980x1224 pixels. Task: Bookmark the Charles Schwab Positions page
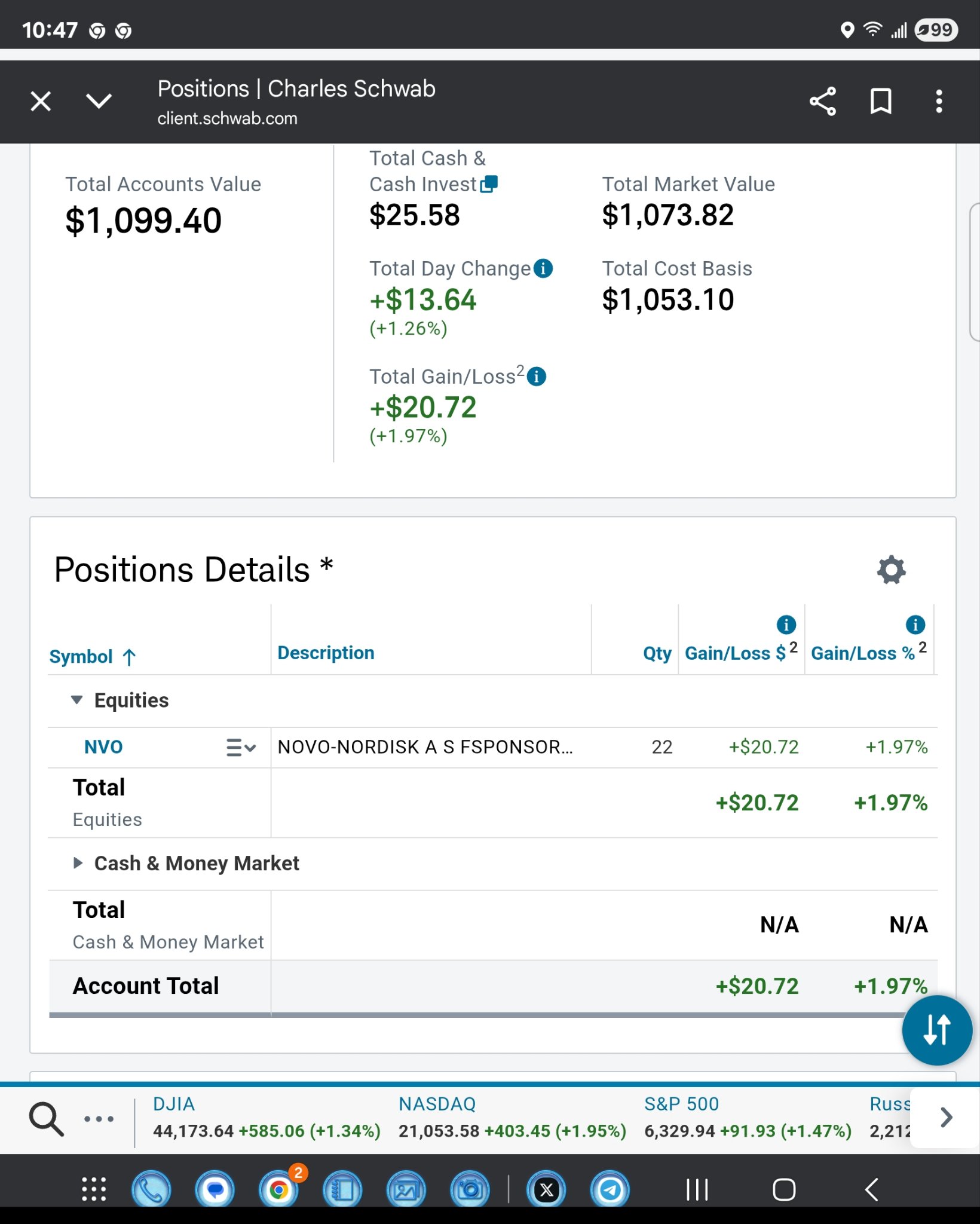[x=881, y=101]
